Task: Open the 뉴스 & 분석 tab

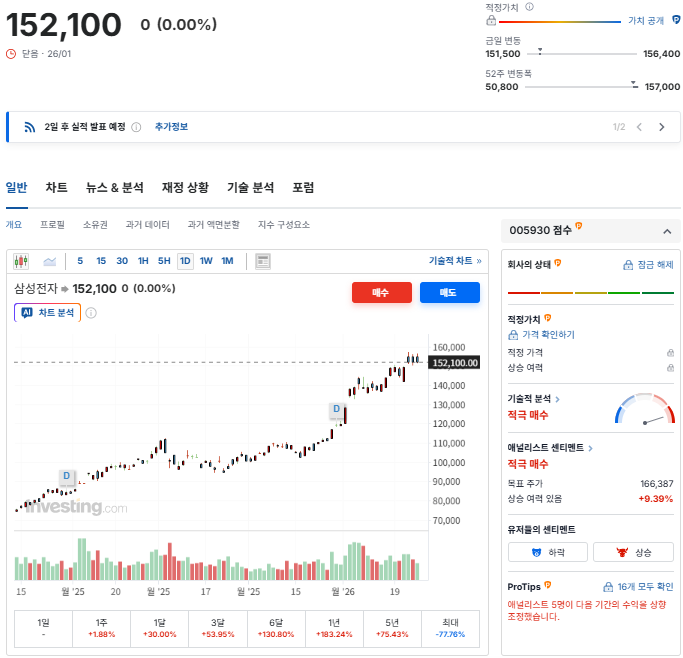Action: pyautogui.click(x=115, y=188)
